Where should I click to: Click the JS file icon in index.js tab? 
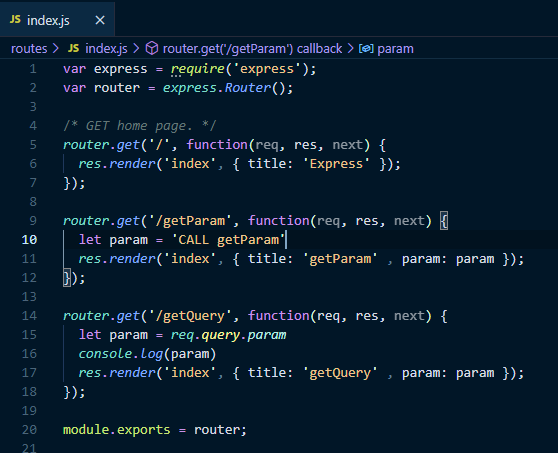15,20
